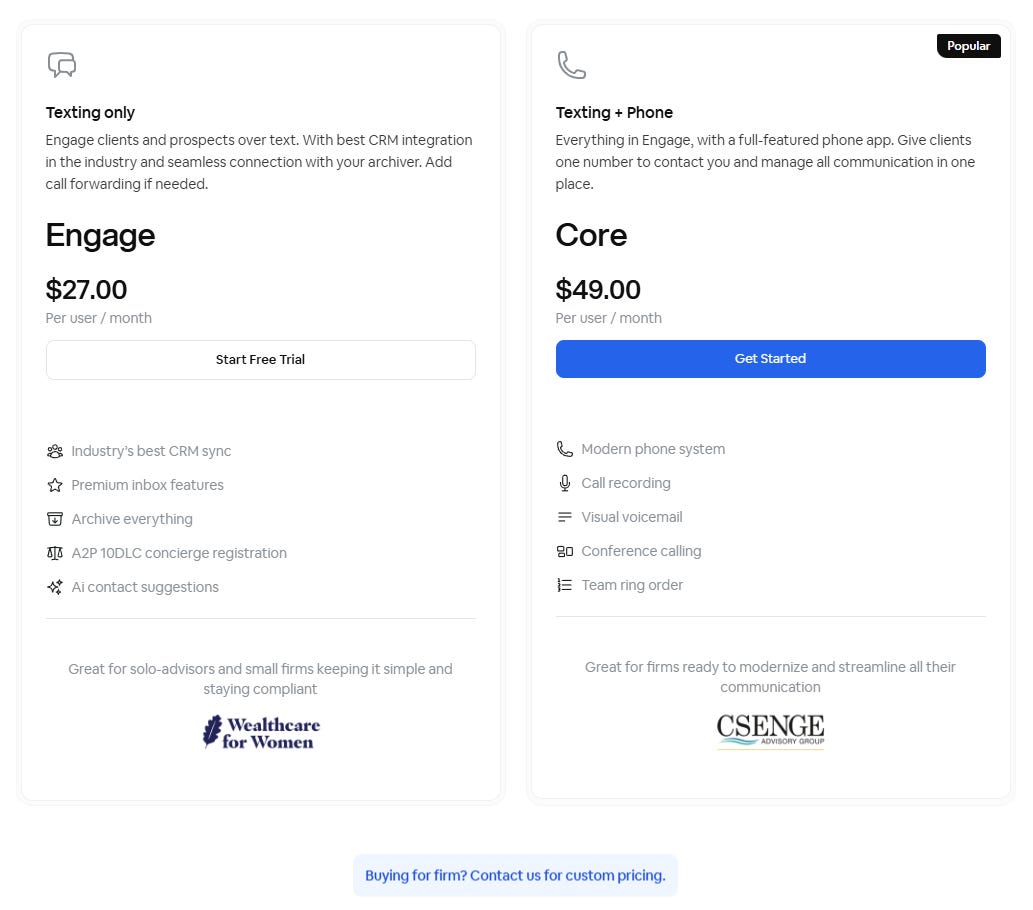Click the sparkle icon for Ai contact suggestions

click(55, 587)
